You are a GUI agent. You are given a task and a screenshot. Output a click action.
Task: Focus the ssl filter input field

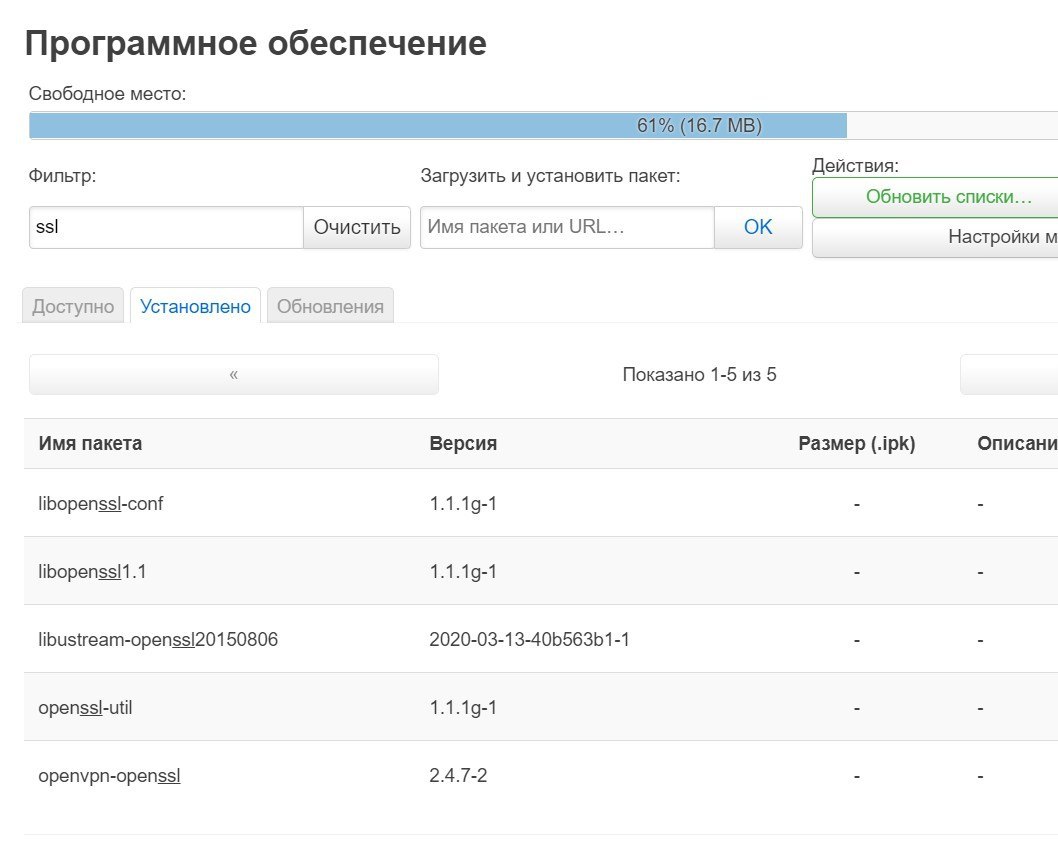166,227
